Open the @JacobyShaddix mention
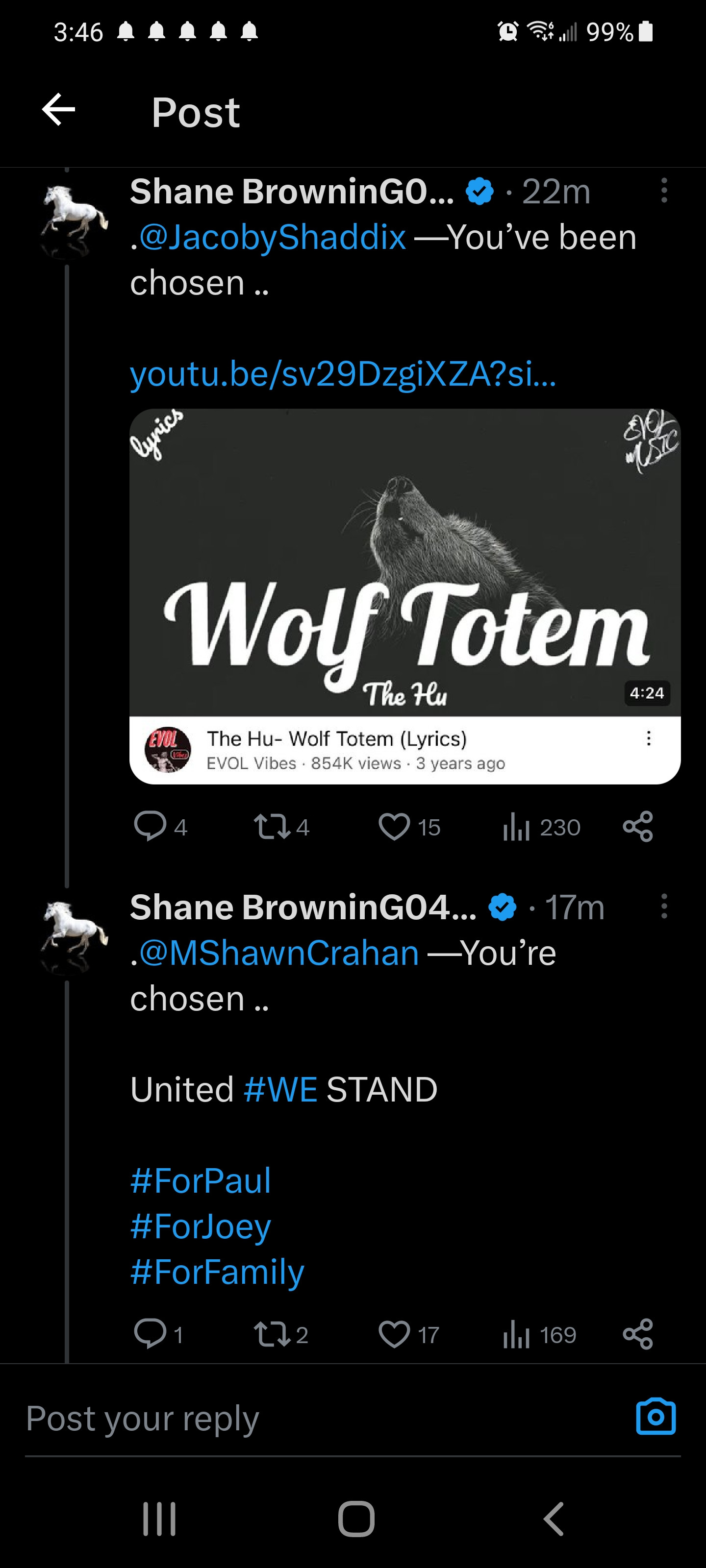Screen dimensions: 706x1568 pyautogui.click(x=272, y=237)
